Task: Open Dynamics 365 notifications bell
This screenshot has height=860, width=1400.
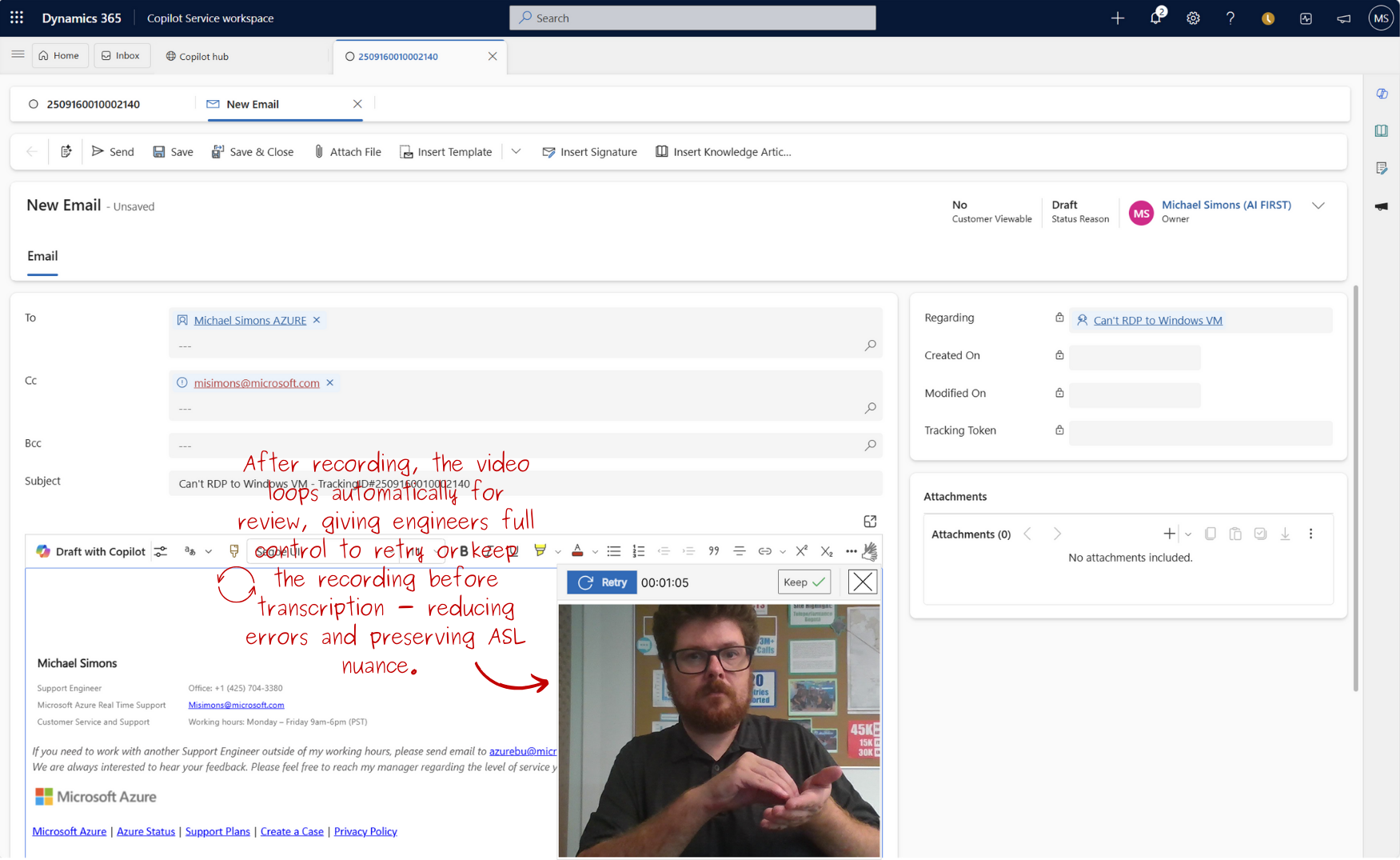Action: pyautogui.click(x=1155, y=18)
